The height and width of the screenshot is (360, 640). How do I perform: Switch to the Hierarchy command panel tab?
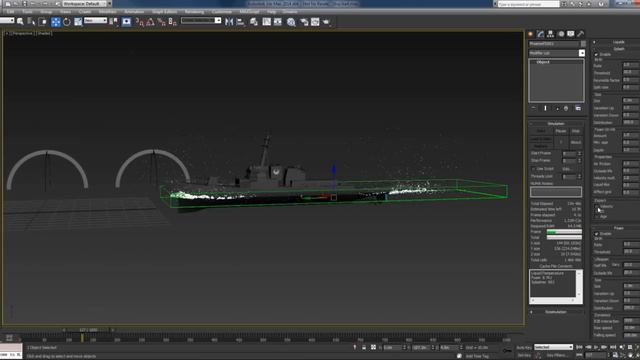pos(551,34)
